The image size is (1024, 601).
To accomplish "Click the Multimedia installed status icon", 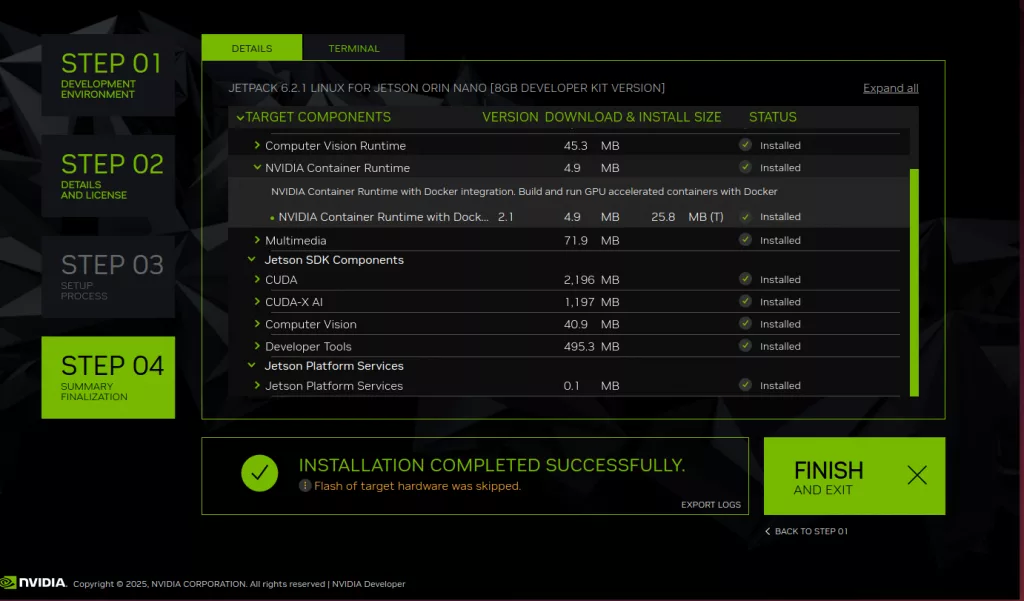I will click(745, 240).
